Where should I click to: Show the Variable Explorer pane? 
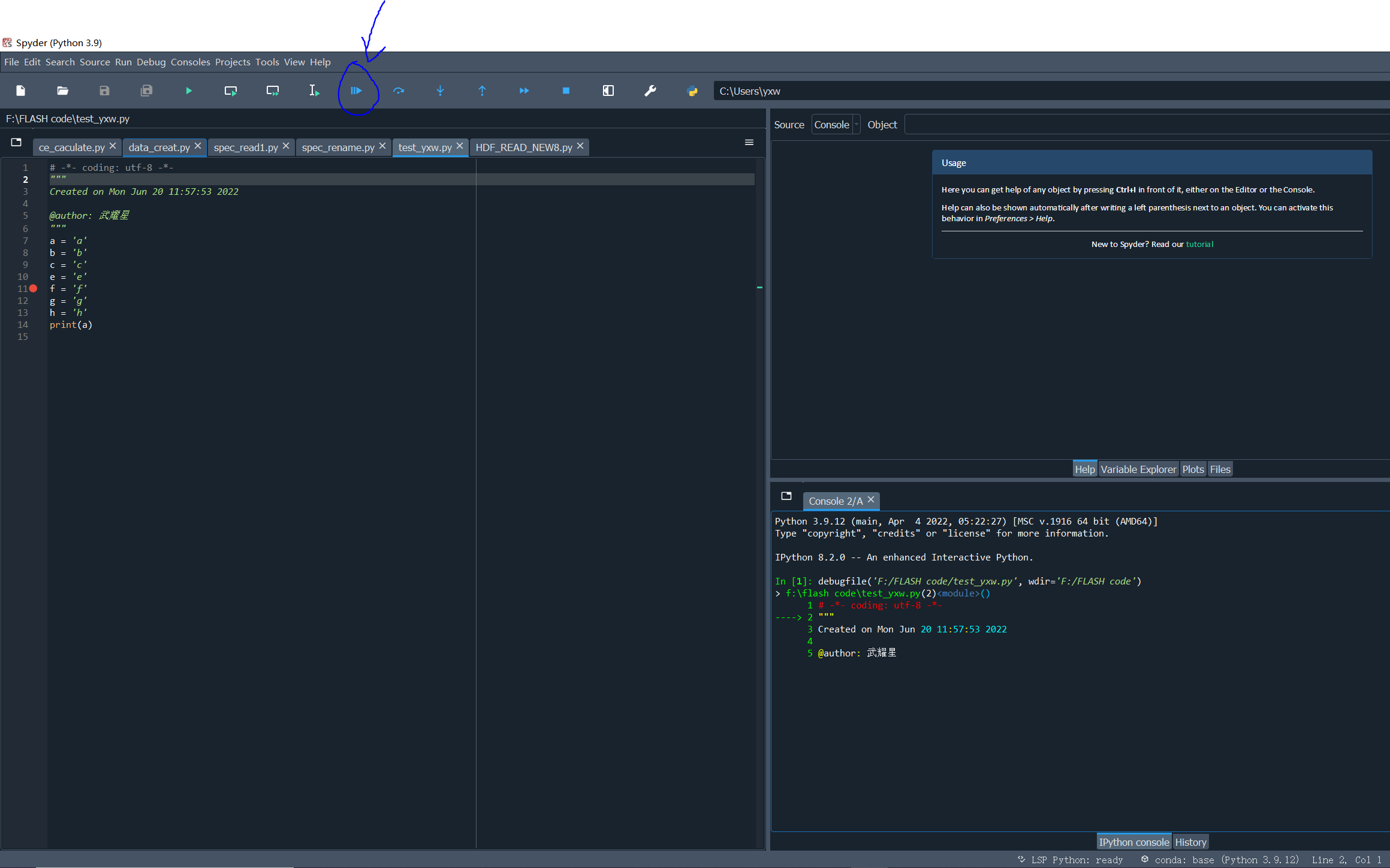[x=1138, y=468]
